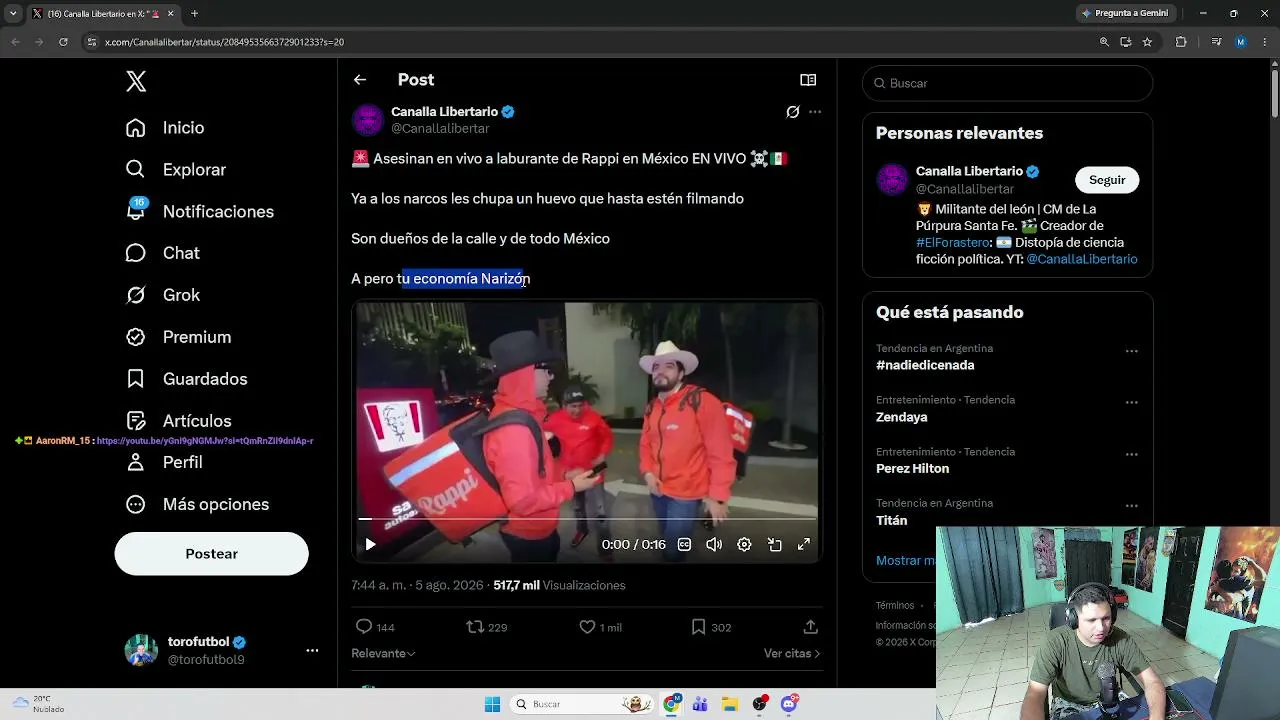Click the Windows taskbar Buscar search box
Viewport: 1280px width, 720px height.
click(583, 704)
